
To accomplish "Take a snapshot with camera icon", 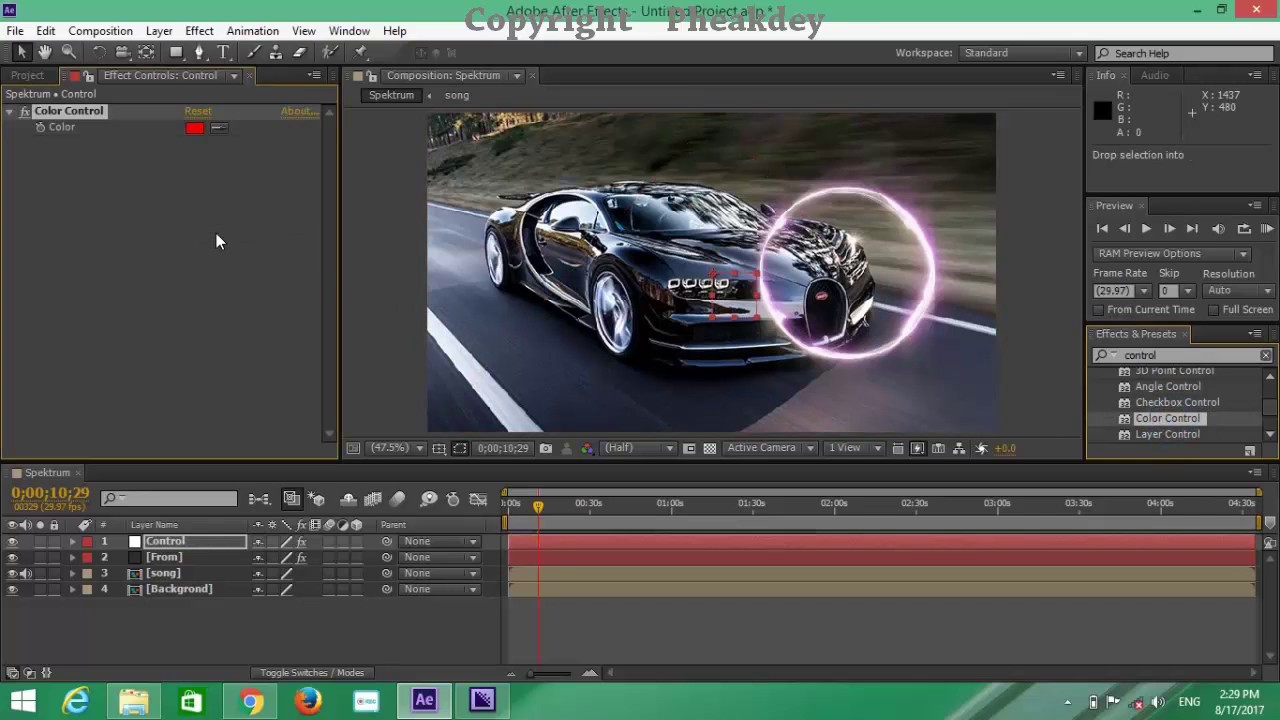I will click(x=546, y=448).
